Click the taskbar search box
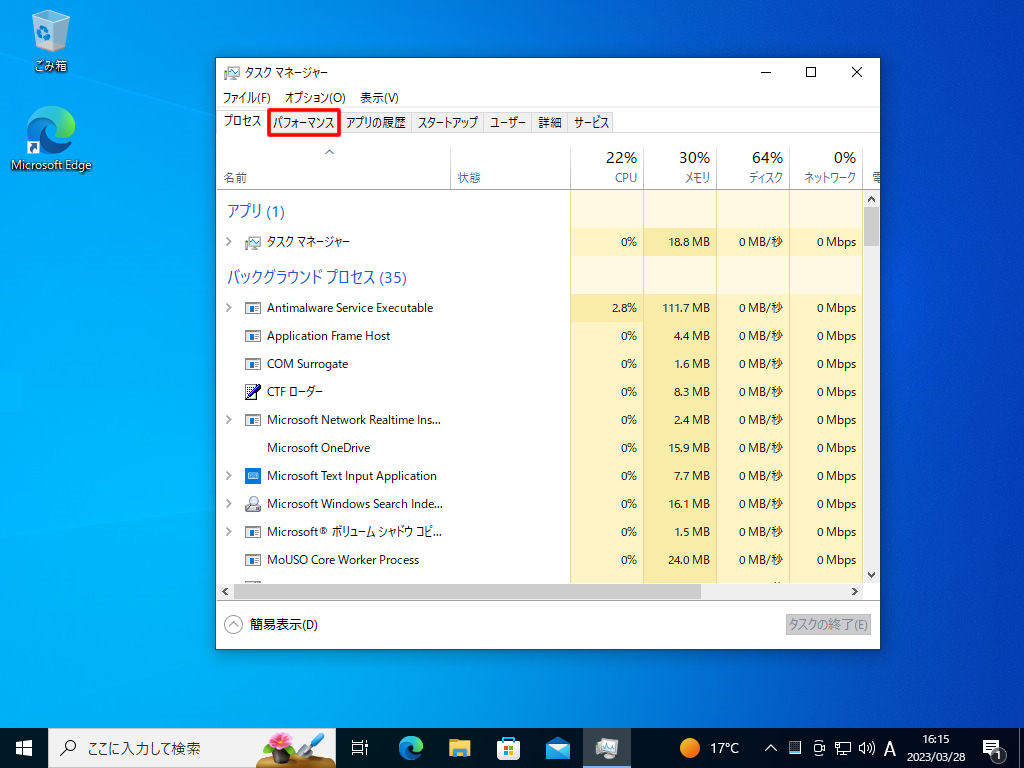 pyautogui.click(x=192, y=748)
